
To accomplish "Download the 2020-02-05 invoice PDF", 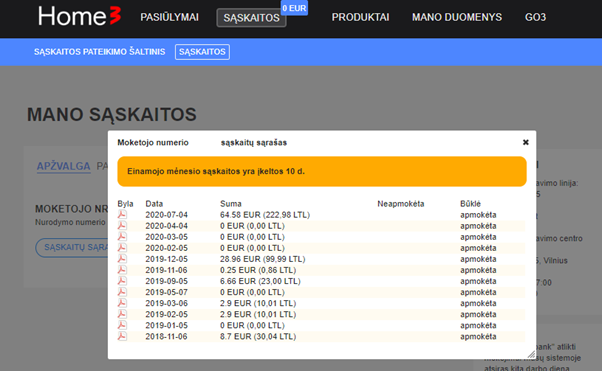I will 122,248.
